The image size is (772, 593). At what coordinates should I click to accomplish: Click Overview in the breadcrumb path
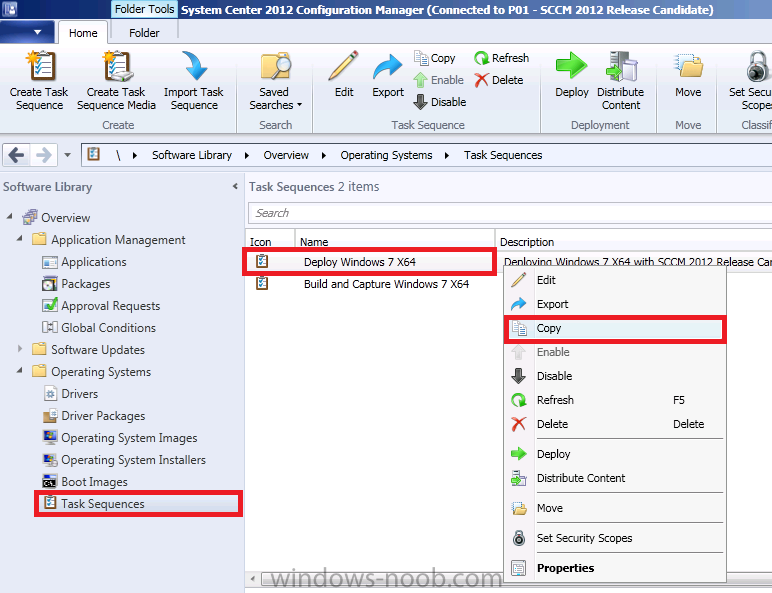(x=286, y=155)
